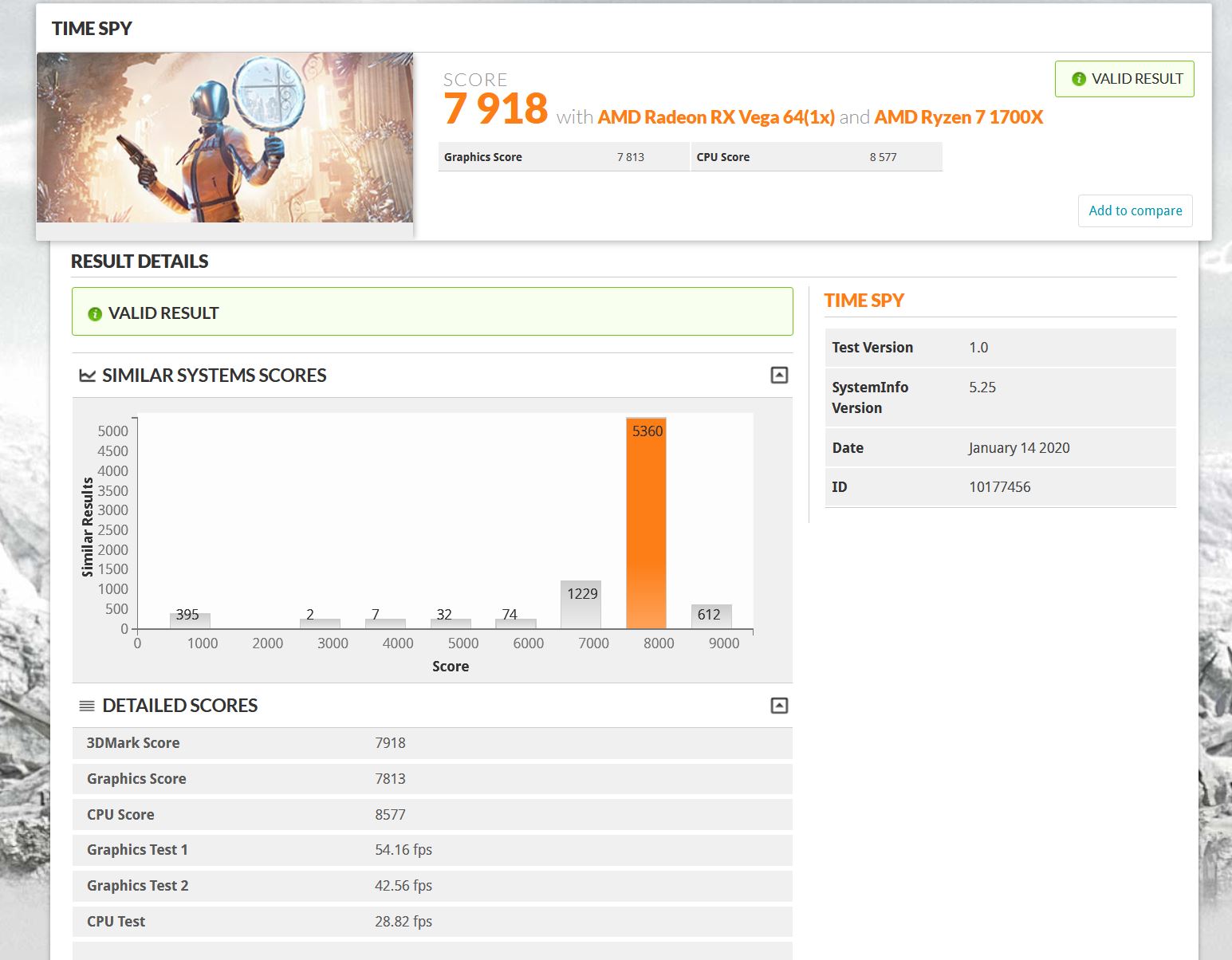Image resolution: width=1232 pixels, height=960 pixels.
Task: Click the Date January 14 2020 row
Action: [1000, 447]
